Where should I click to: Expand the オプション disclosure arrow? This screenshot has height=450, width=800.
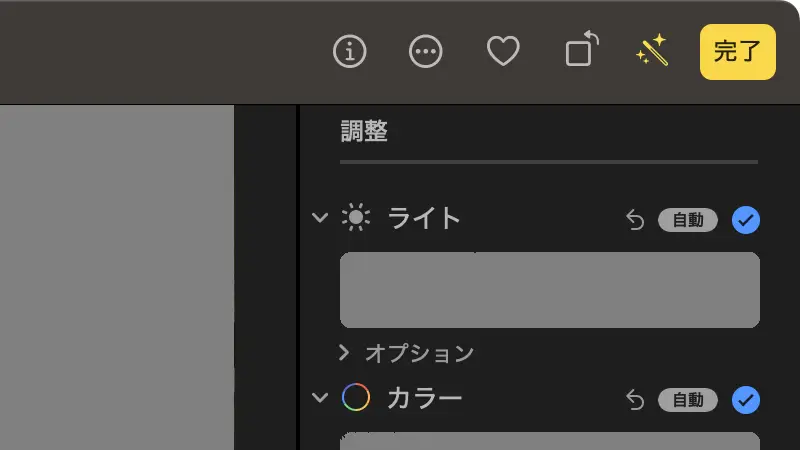click(x=344, y=352)
